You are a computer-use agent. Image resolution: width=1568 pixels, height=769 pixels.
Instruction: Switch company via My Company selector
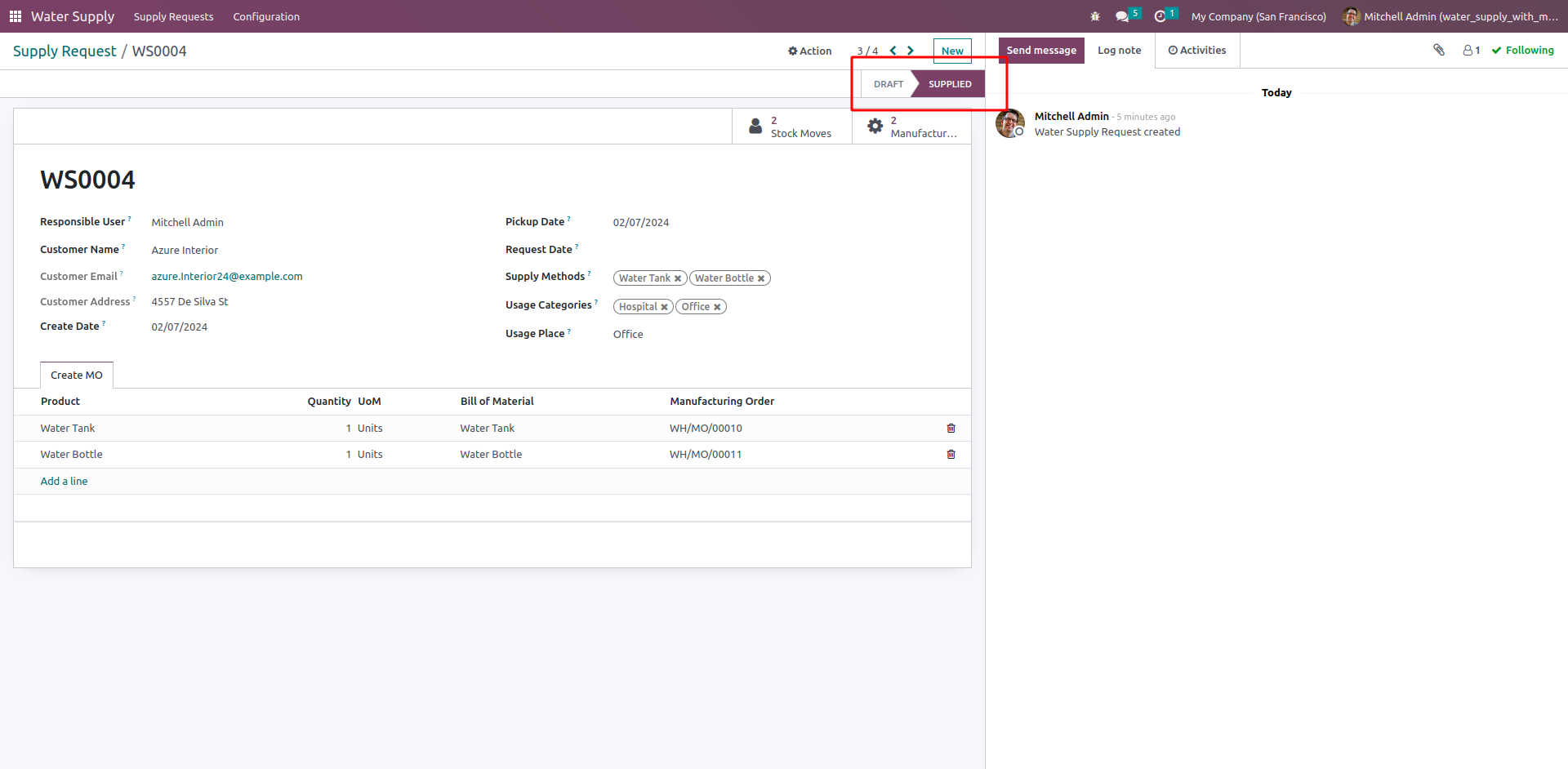coord(1258,16)
